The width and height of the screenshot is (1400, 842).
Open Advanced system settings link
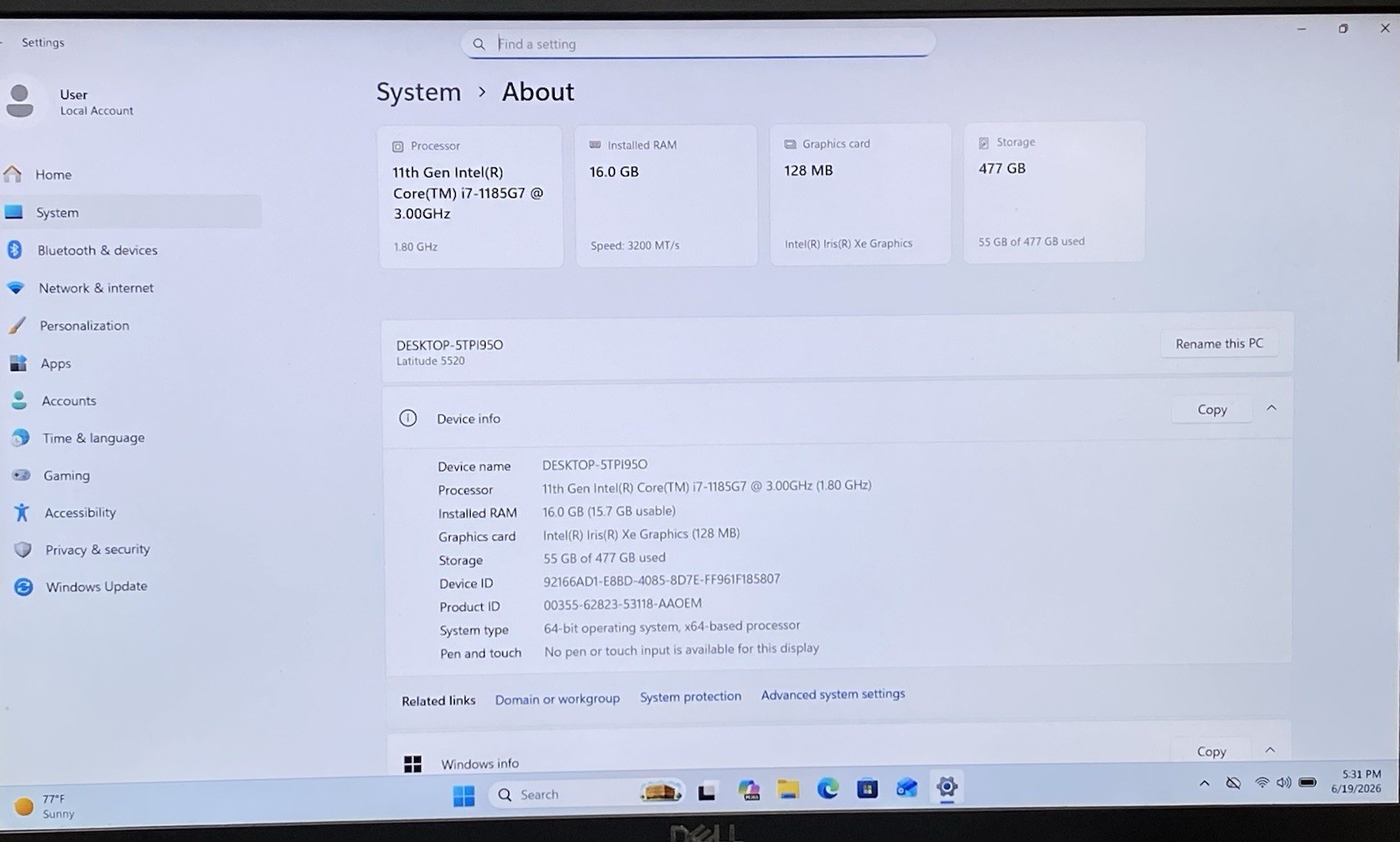click(x=833, y=694)
